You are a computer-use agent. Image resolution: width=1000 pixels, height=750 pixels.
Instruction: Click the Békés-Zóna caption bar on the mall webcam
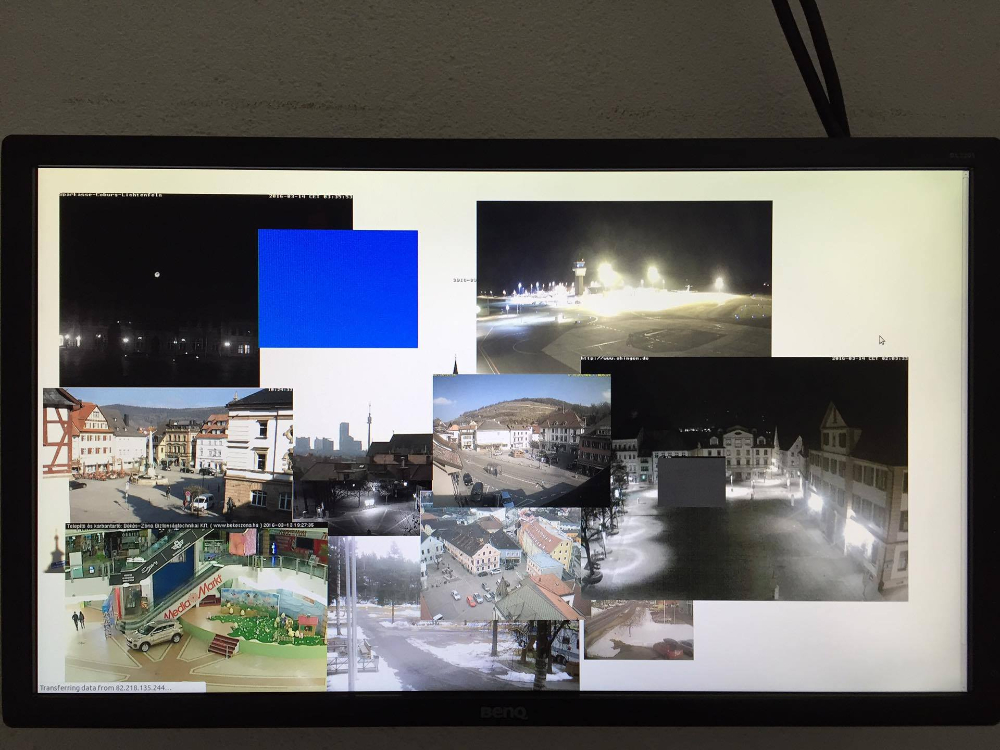pos(196,526)
